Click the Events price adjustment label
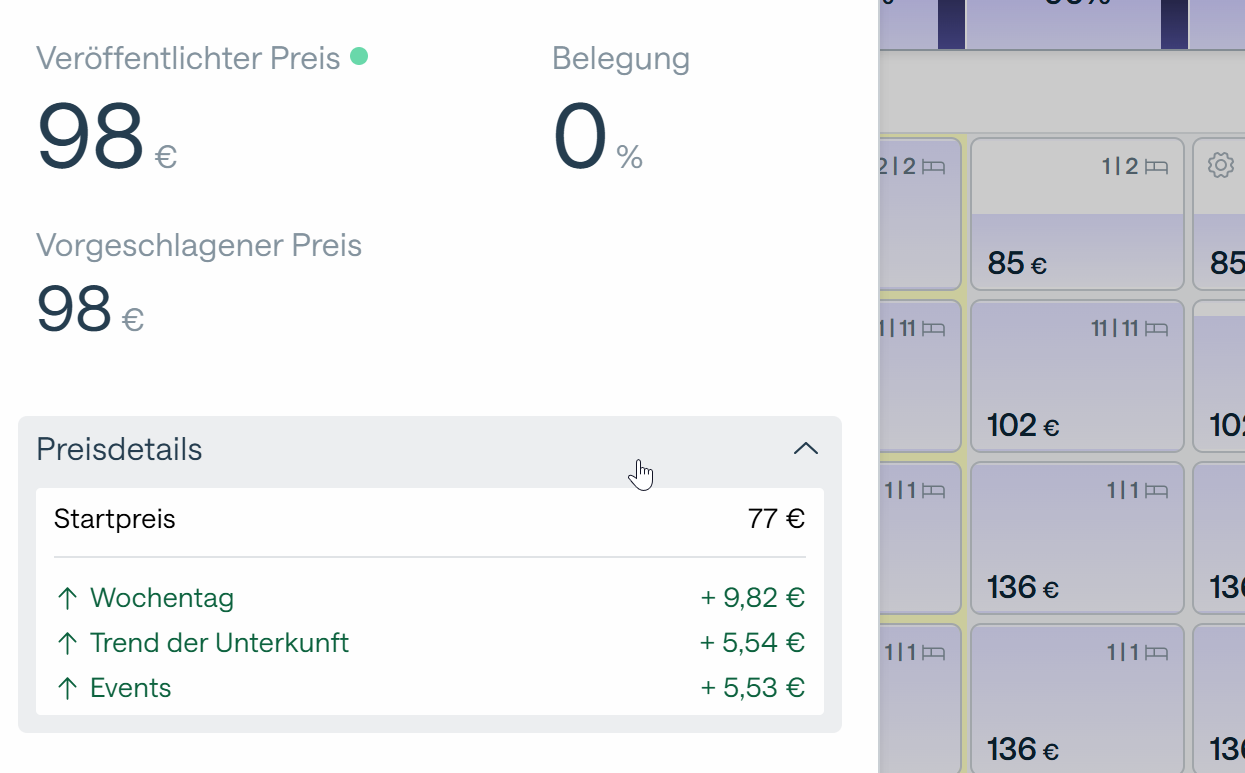1245x773 pixels. pos(131,688)
